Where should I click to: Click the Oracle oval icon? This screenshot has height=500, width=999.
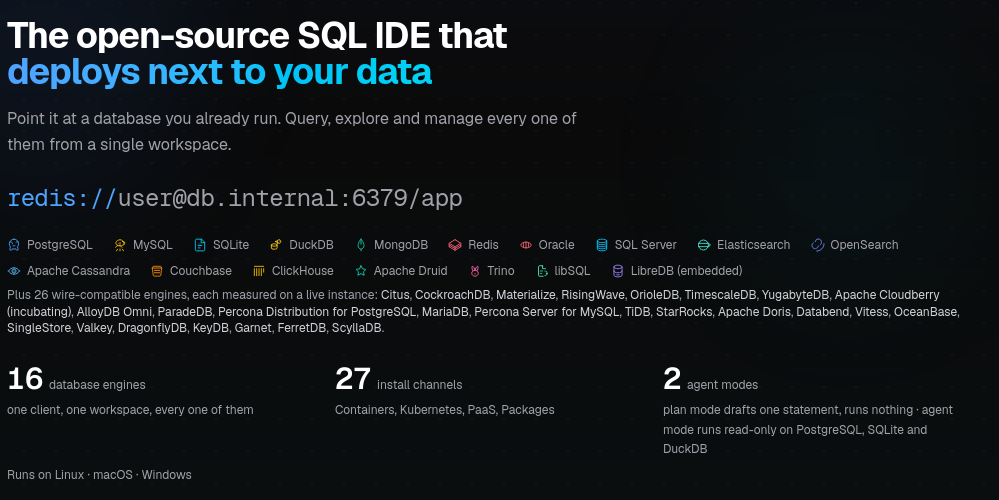526,245
